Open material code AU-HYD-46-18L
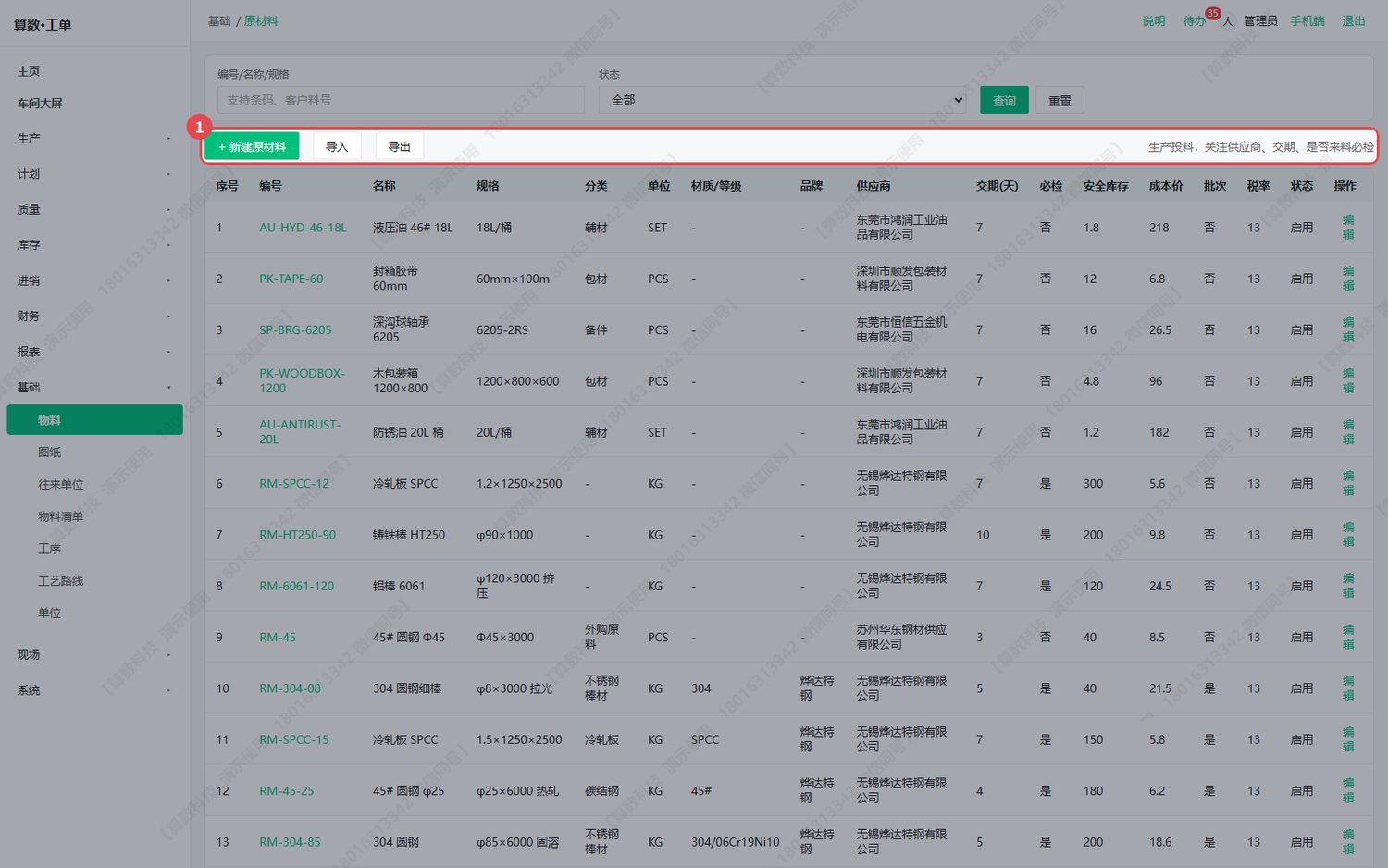Screen dimensions: 1388x868 [303, 228]
